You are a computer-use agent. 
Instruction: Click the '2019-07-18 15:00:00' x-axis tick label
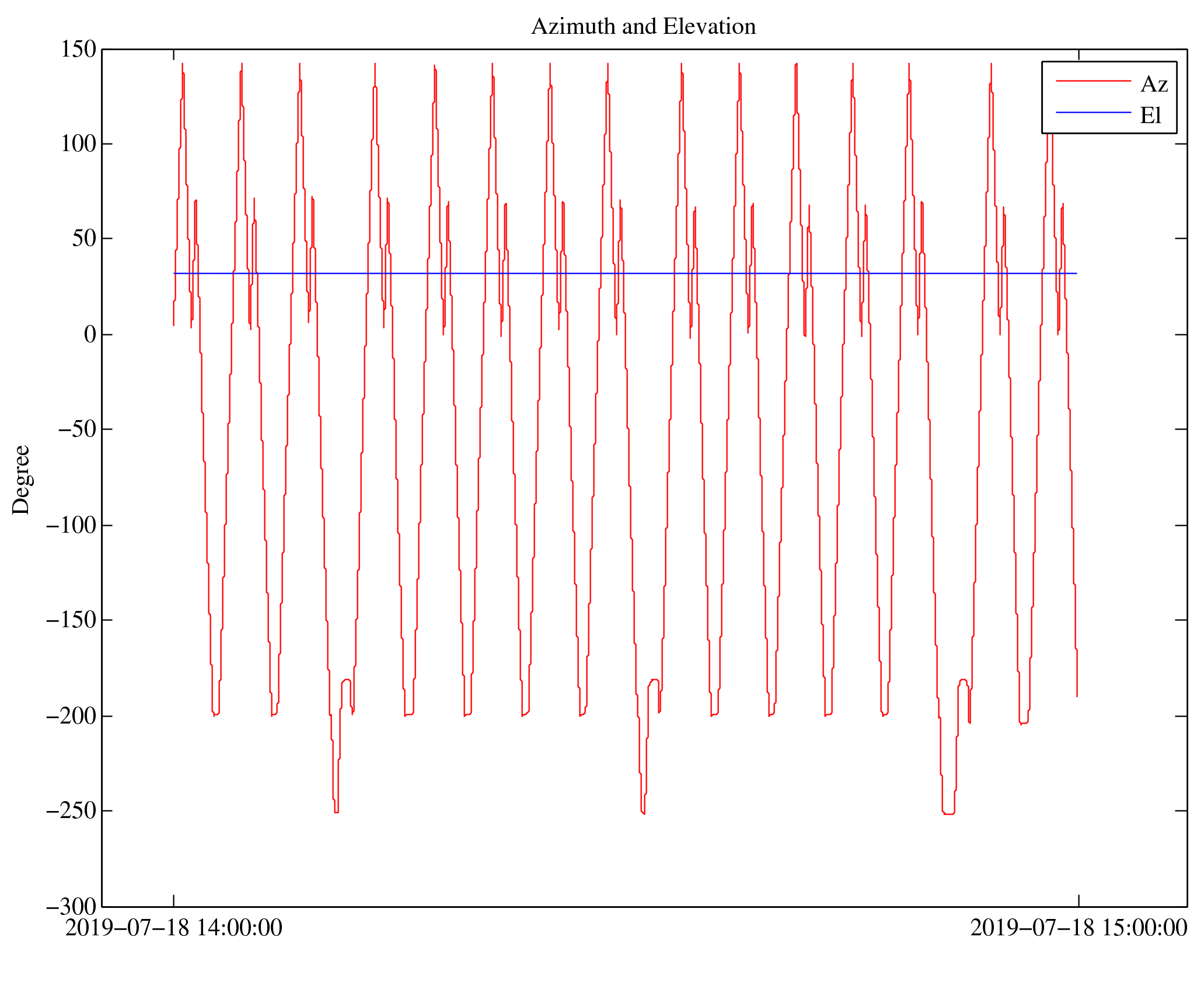(x=1078, y=928)
